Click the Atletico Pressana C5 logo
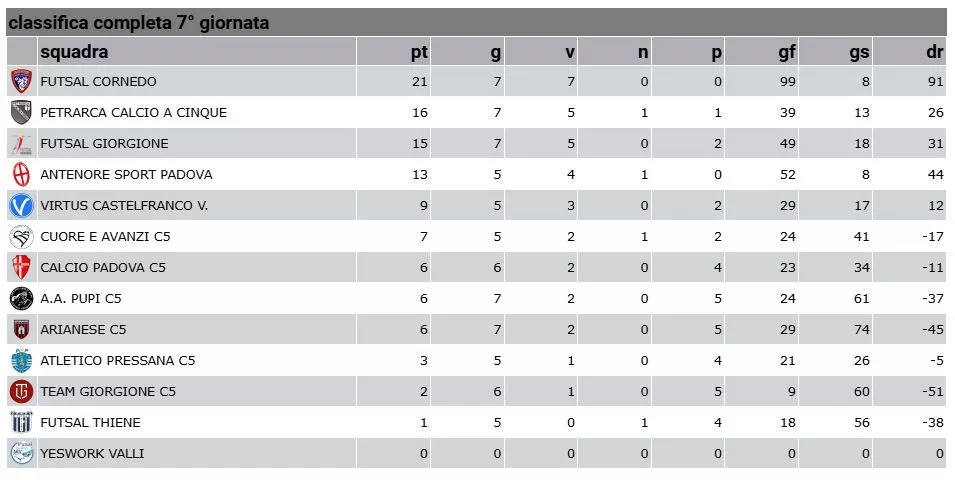 pyautogui.click(x=21, y=361)
